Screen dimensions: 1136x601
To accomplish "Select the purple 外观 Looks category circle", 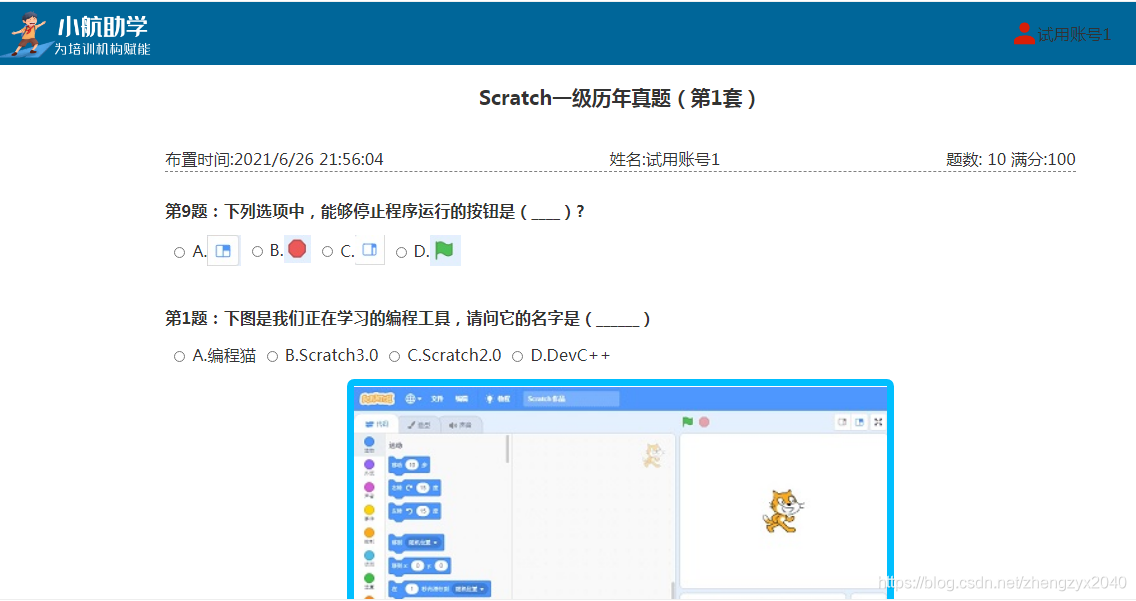I will click(x=369, y=465).
